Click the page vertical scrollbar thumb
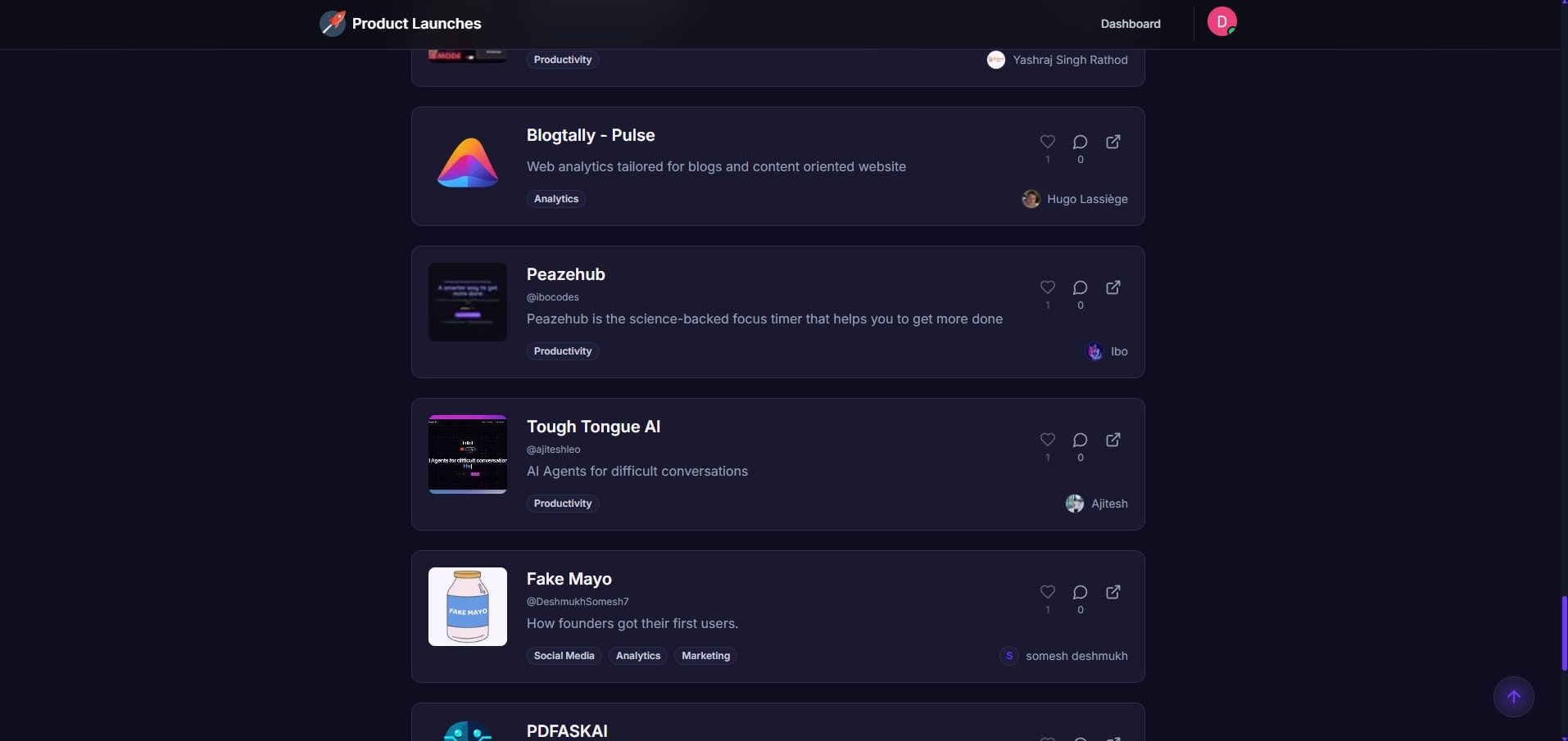The width and height of the screenshot is (1568, 741). click(1564, 634)
